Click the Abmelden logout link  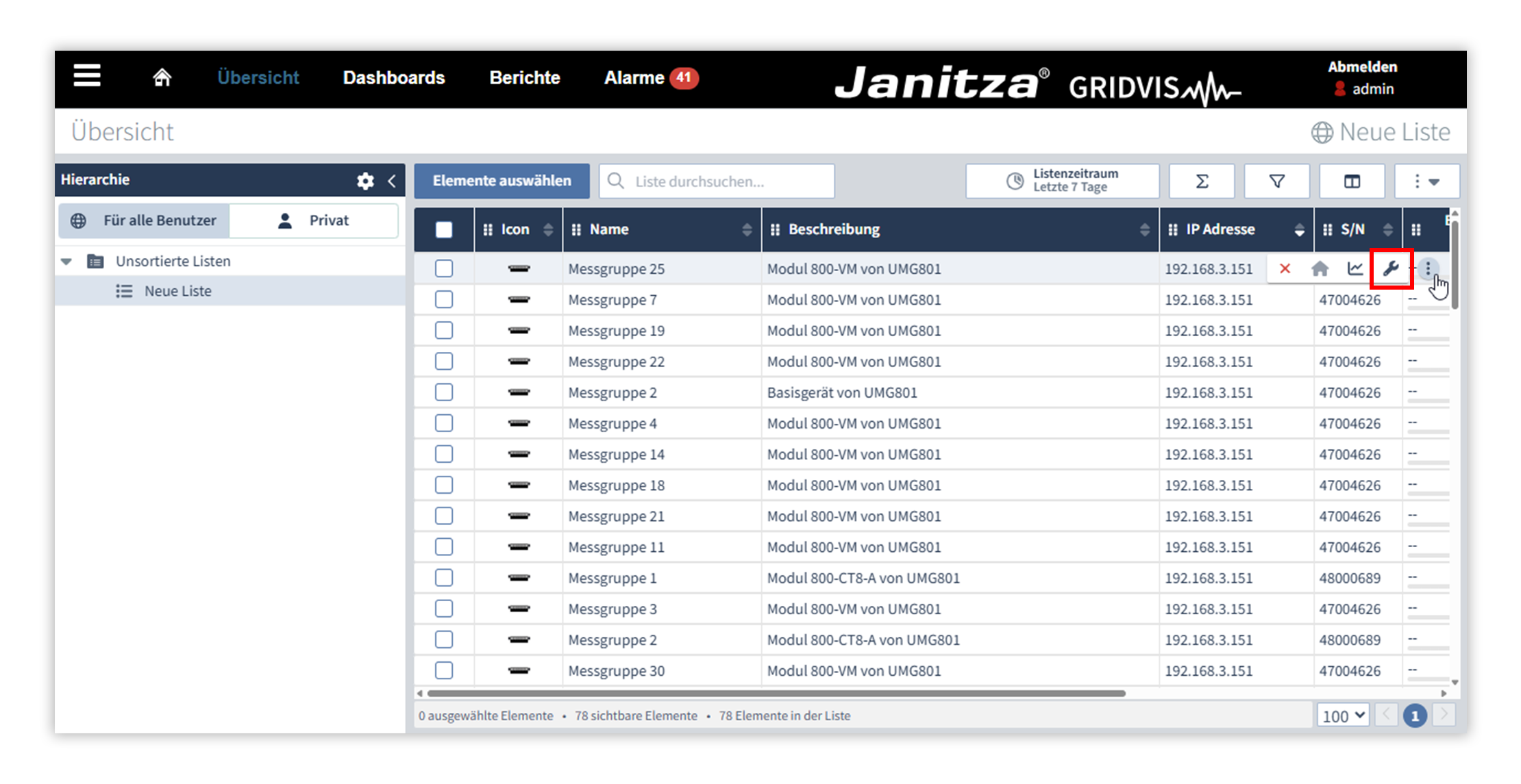point(1362,67)
